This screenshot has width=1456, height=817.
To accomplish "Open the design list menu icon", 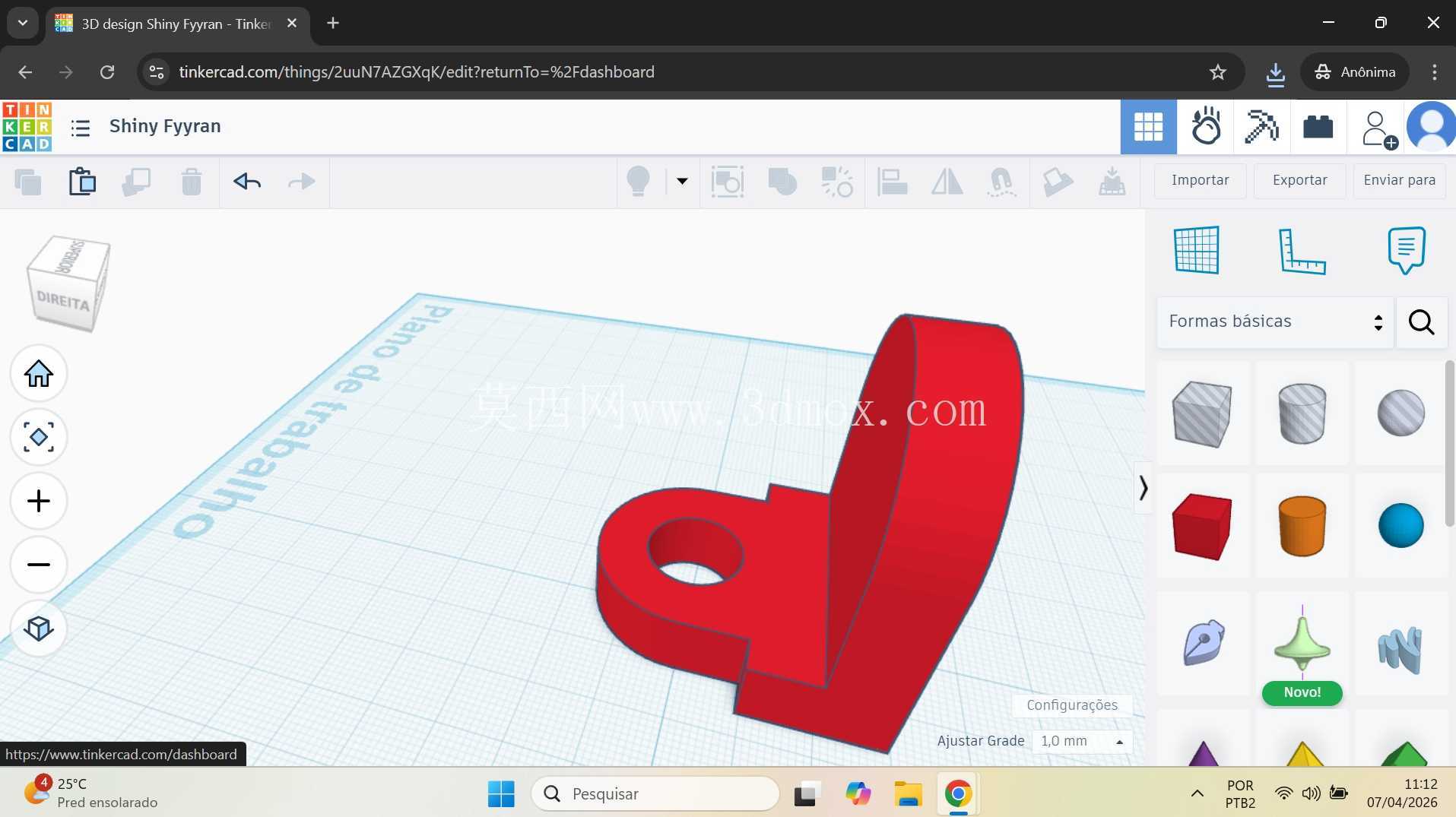I will [81, 127].
